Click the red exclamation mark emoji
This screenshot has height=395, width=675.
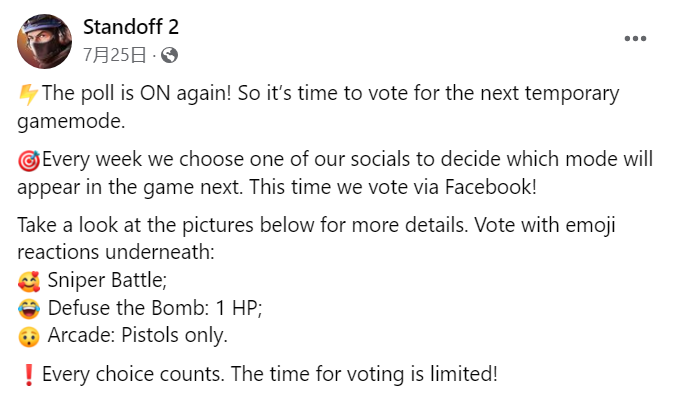click(28, 374)
